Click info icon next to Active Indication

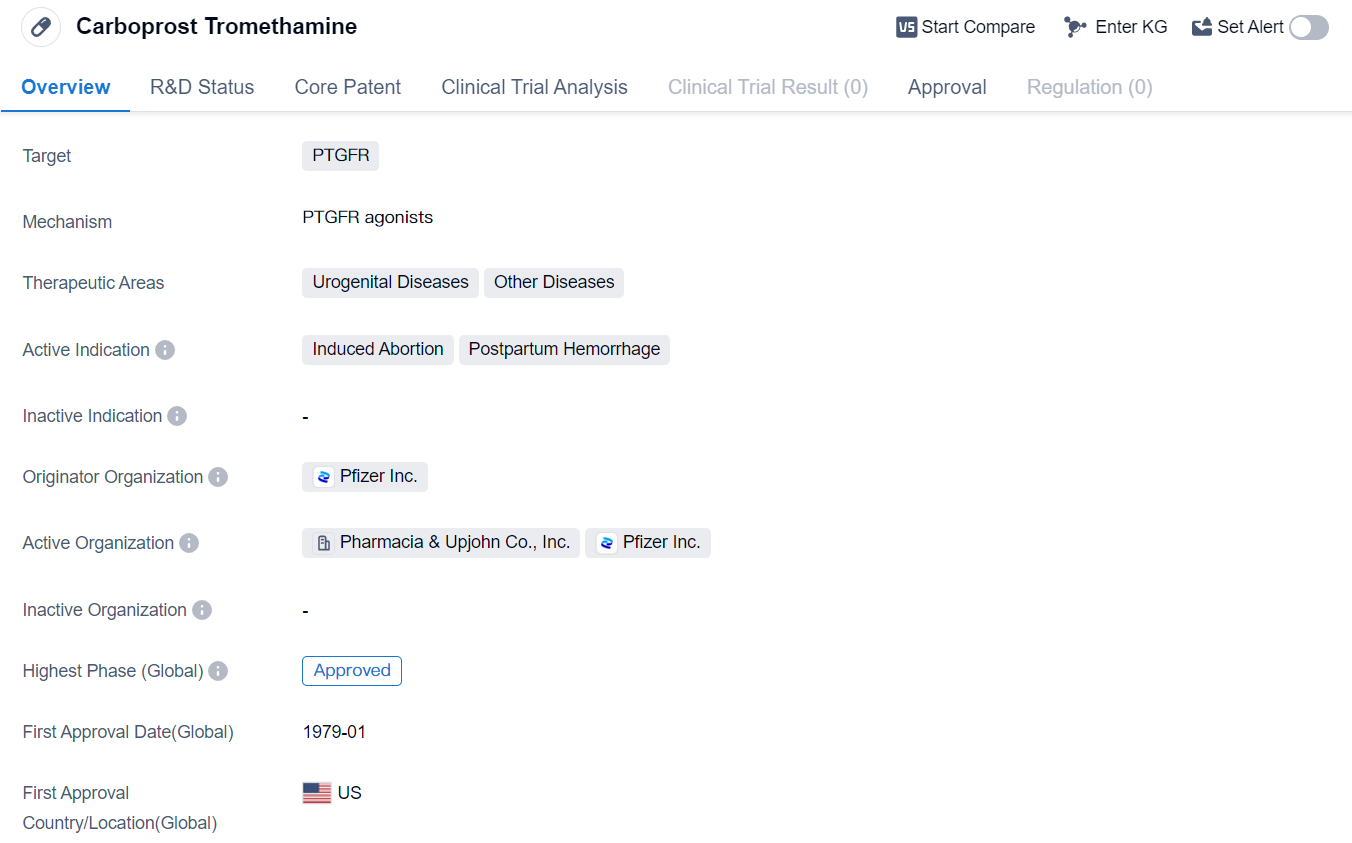coord(165,350)
